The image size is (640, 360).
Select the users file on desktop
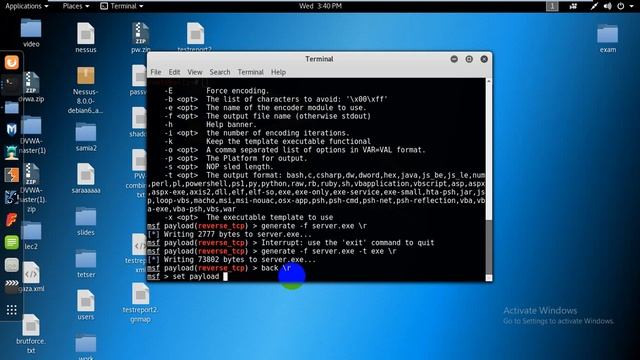pyautogui.click(x=86, y=305)
